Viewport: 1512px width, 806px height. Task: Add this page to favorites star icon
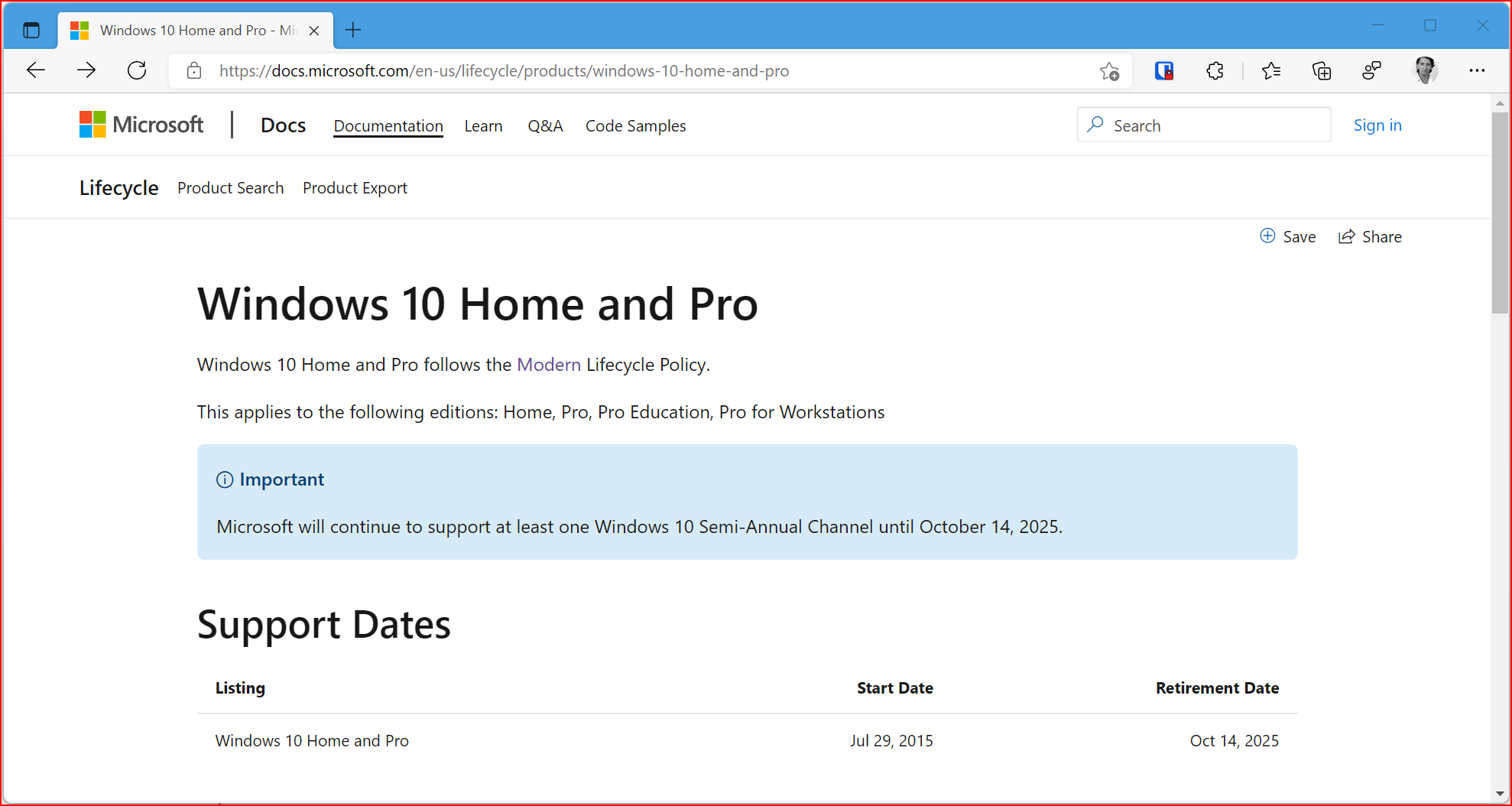pyautogui.click(x=1109, y=71)
